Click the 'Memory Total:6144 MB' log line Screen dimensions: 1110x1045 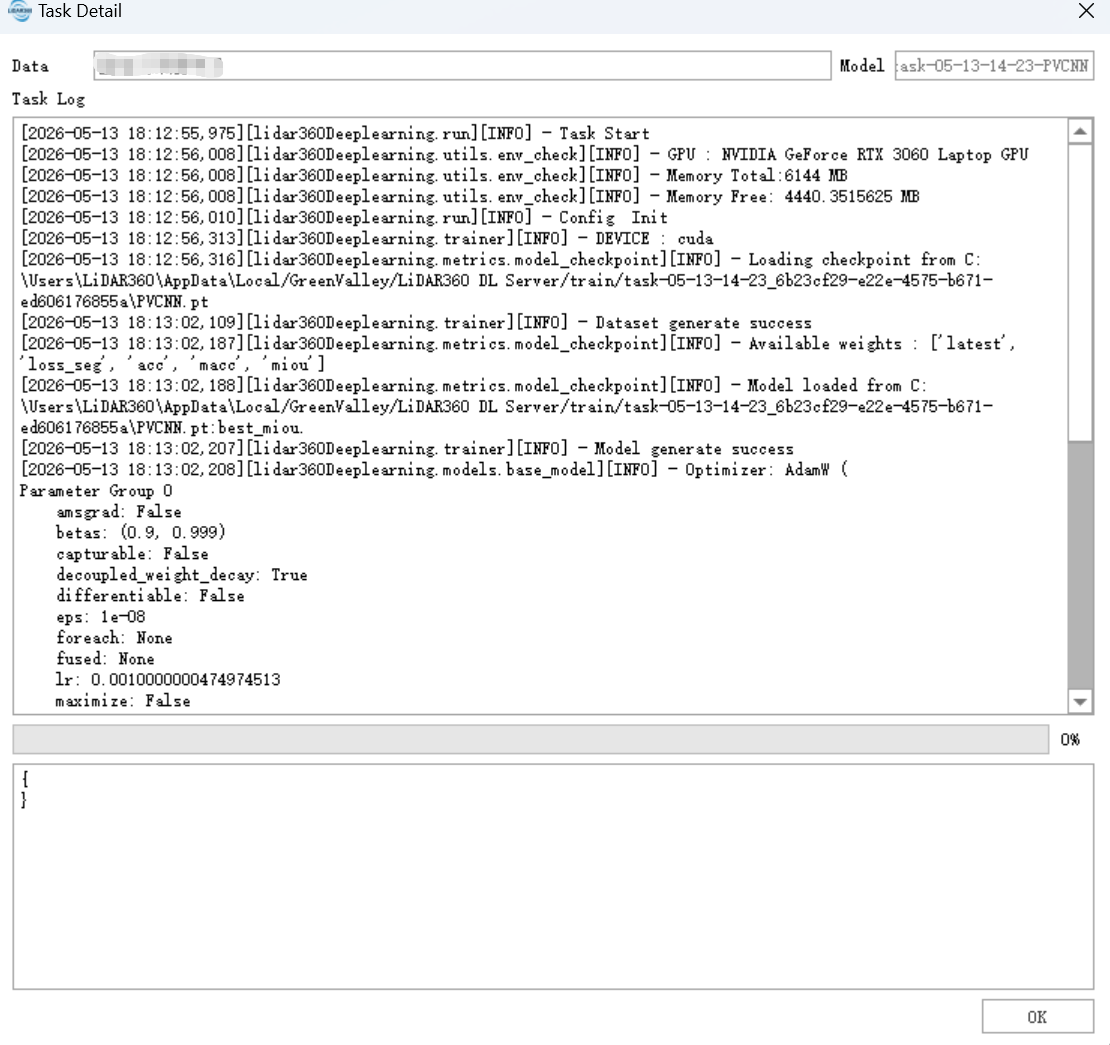(433, 176)
